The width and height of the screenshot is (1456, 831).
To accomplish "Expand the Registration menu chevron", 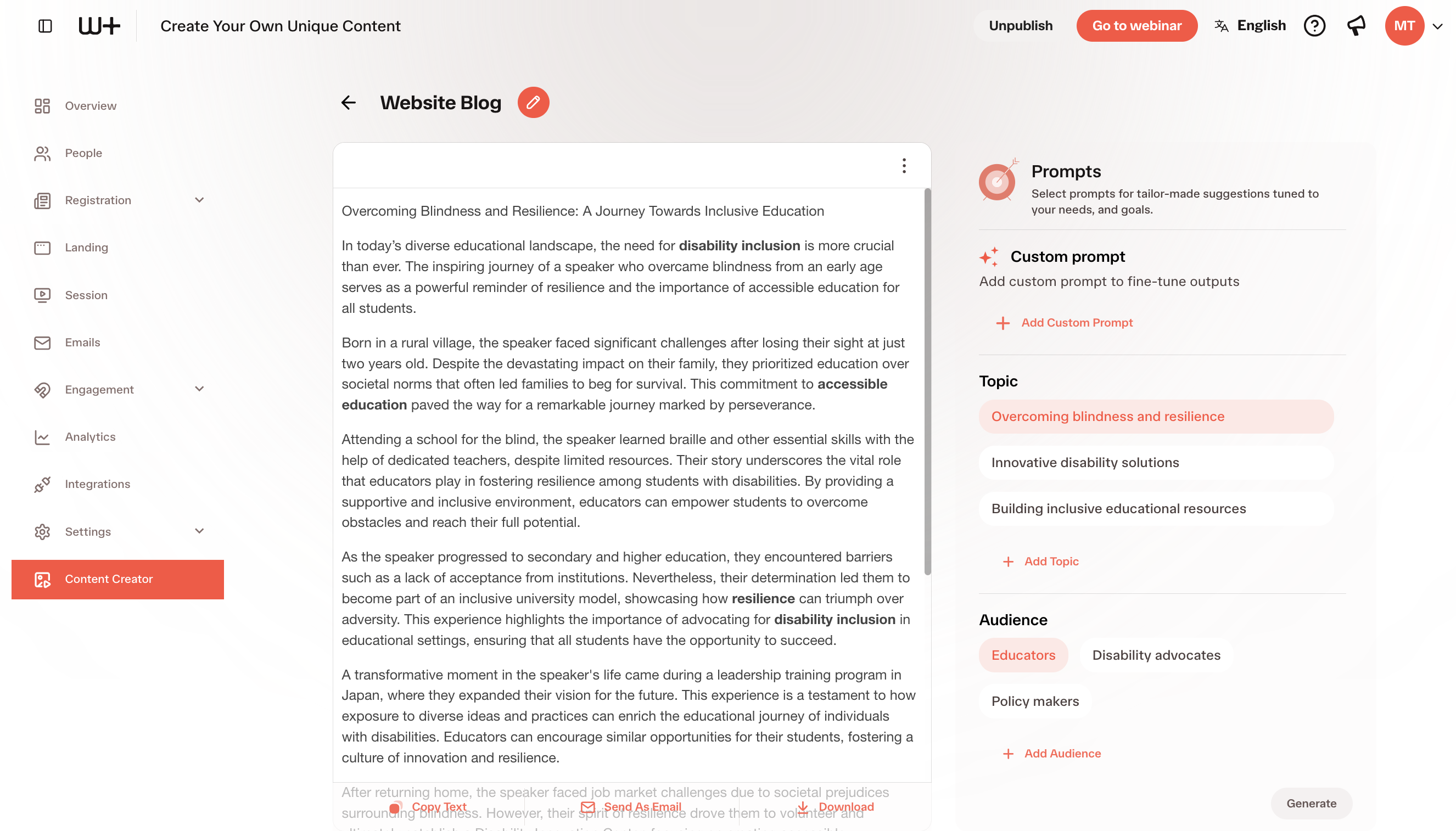I will pyautogui.click(x=199, y=200).
